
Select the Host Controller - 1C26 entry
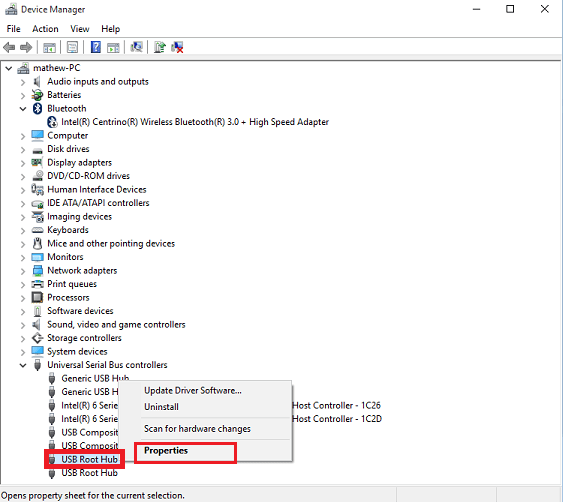(x=336, y=405)
